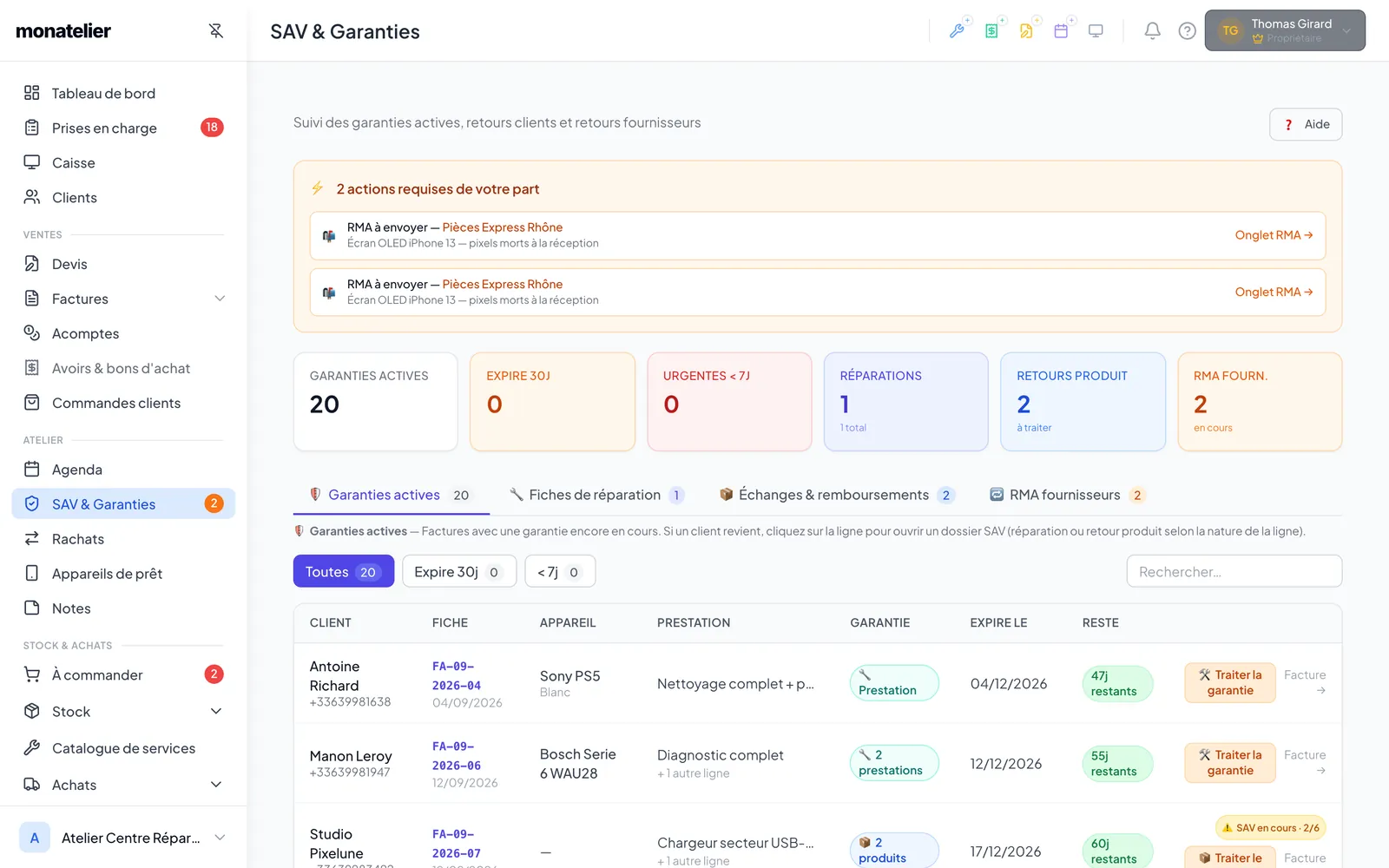Click the 55j restants badge
The height and width of the screenshot is (868, 1389).
1117,763
